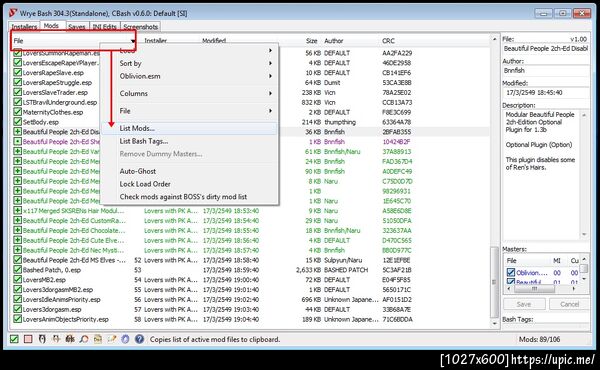Click the pencil notepad icon in bottom toolbar
600x370 pixels.
click(111, 339)
